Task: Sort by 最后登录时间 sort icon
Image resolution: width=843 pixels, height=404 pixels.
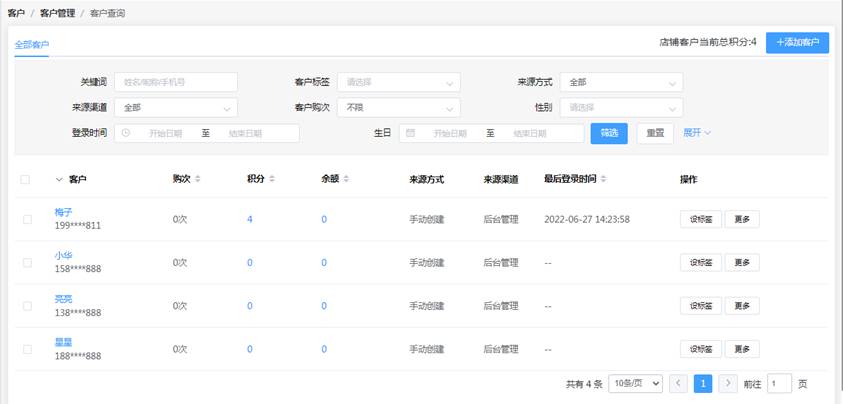Action: (x=603, y=179)
